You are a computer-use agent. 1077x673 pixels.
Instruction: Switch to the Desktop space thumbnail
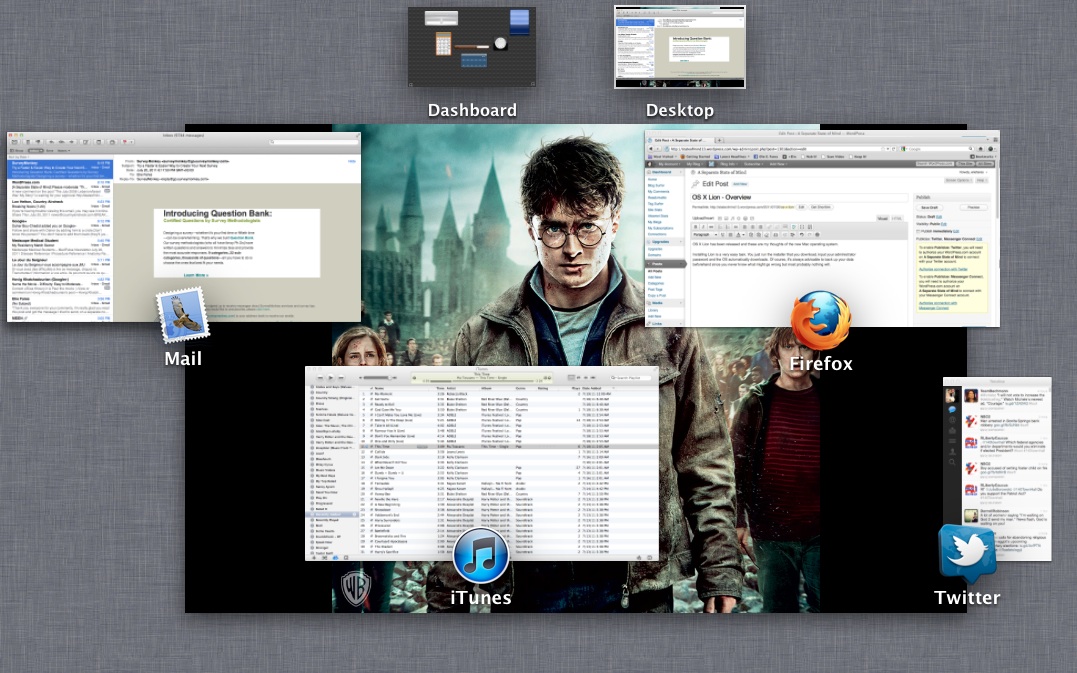(680, 47)
